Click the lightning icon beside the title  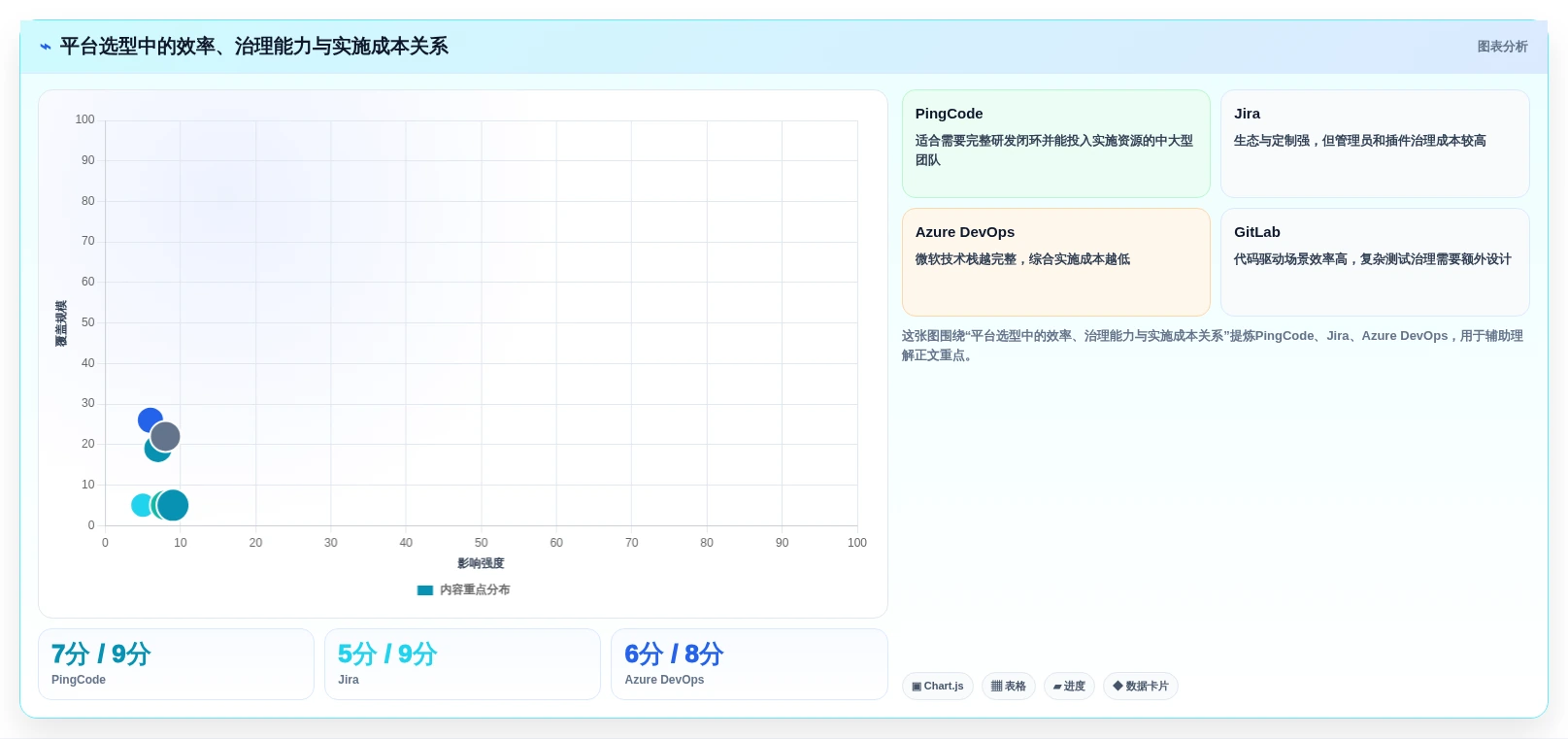(45, 47)
